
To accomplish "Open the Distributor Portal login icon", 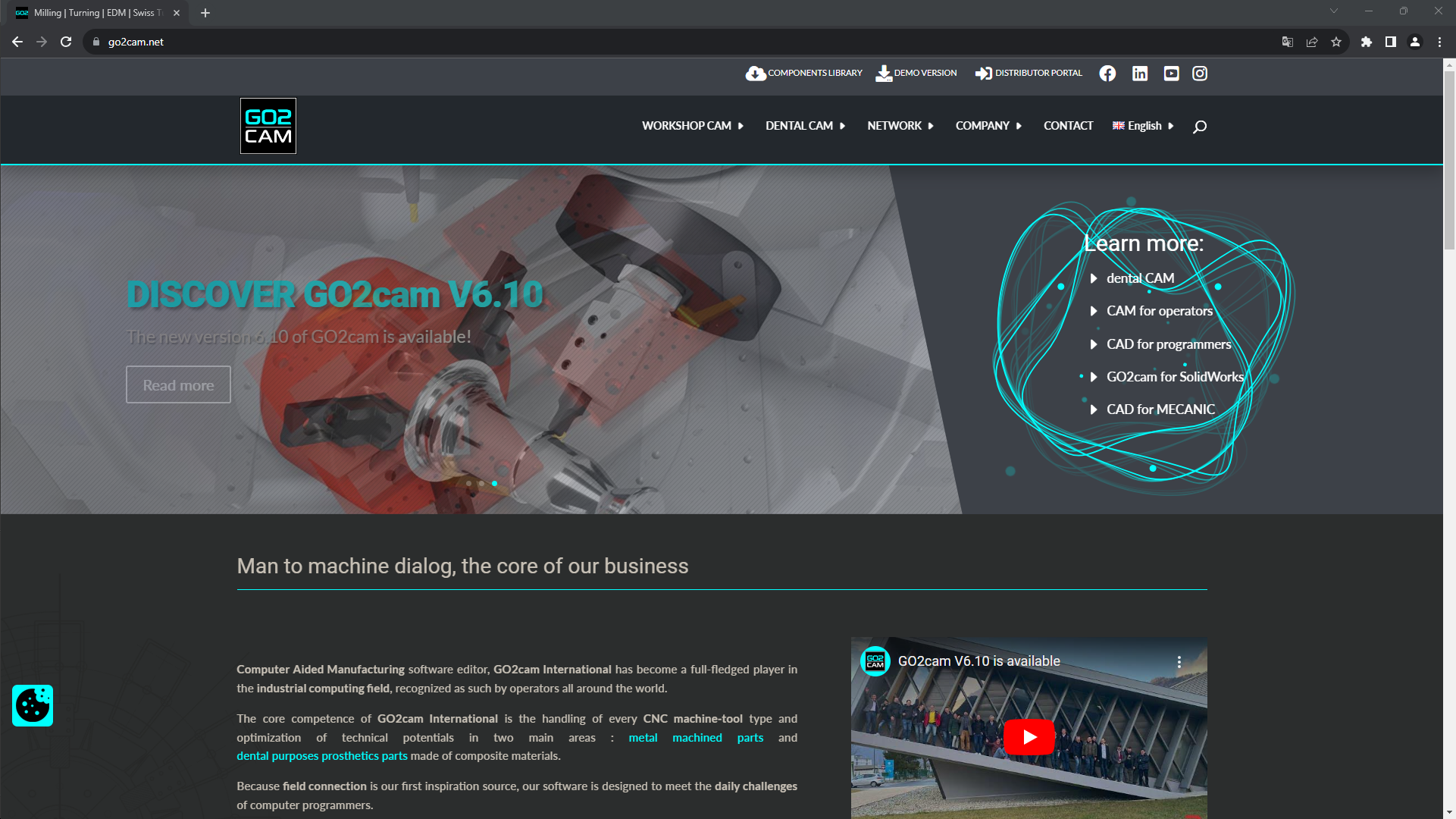I will click(983, 73).
